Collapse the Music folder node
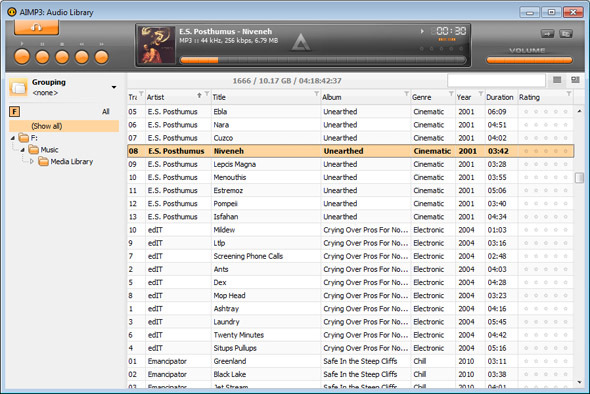This screenshot has height=394, width=590. (x=22, y=150)
